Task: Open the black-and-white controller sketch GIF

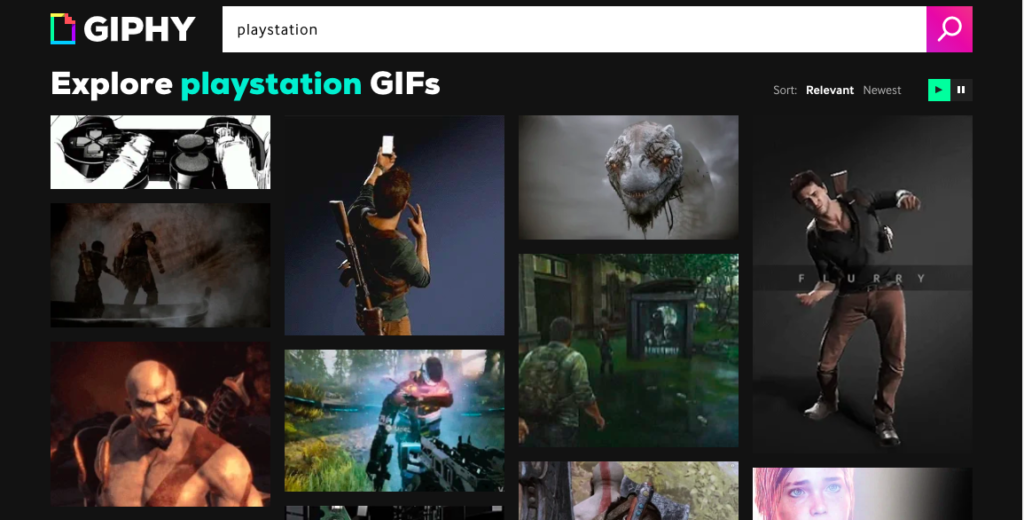Action: point(161,152)
